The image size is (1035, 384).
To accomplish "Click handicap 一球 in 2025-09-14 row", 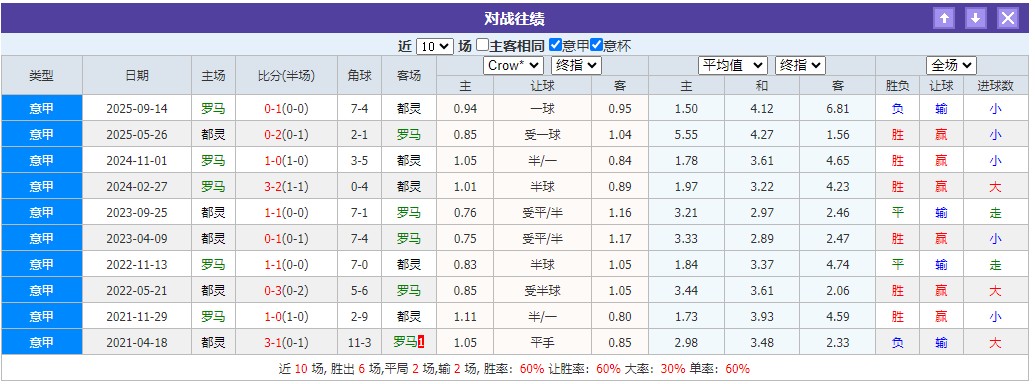I will [542, 109].
